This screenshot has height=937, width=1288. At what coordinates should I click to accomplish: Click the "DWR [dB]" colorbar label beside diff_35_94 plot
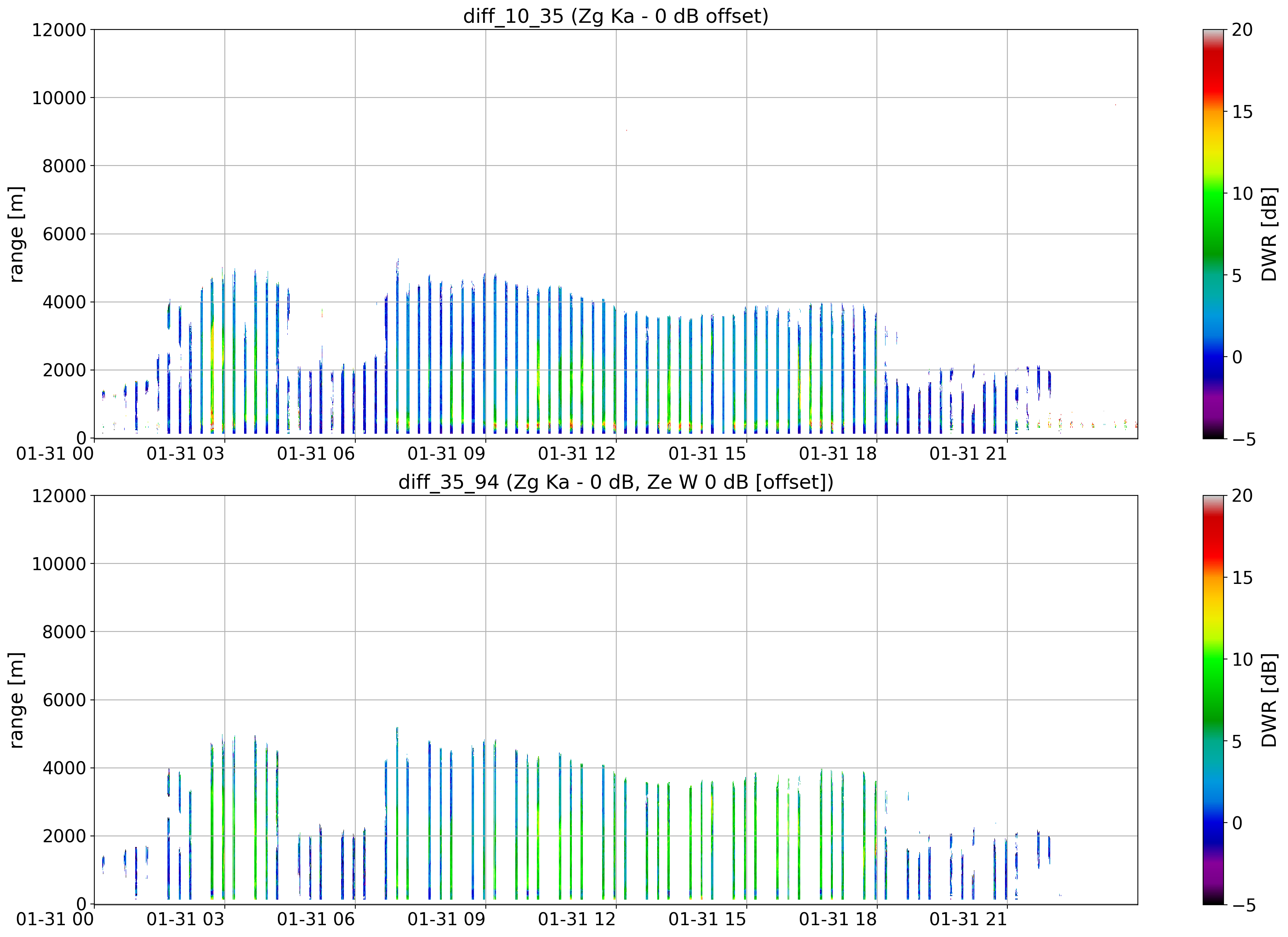1269,700
